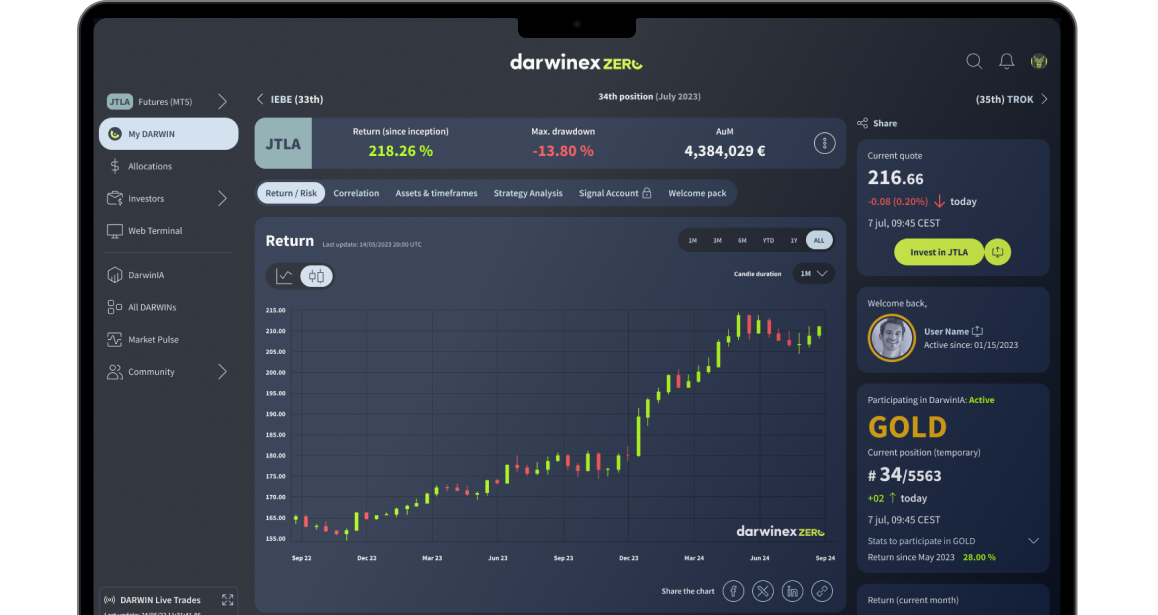Click the 28.00 % return since May 2023
This screenshot has height=615, width=1158.
tap(979, 557)
